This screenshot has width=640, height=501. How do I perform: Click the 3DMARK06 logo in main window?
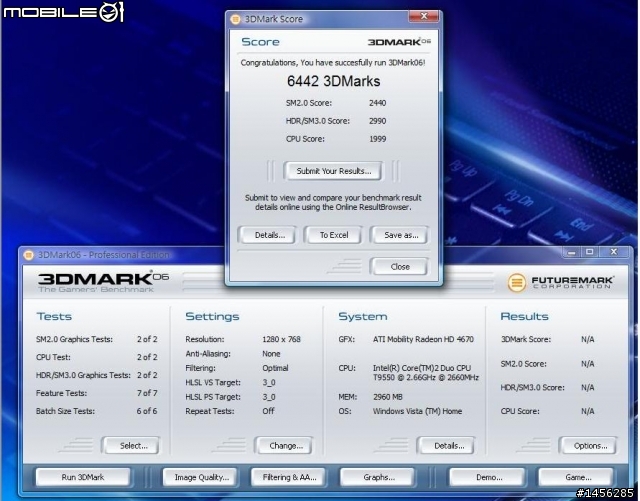coord(103,279)
